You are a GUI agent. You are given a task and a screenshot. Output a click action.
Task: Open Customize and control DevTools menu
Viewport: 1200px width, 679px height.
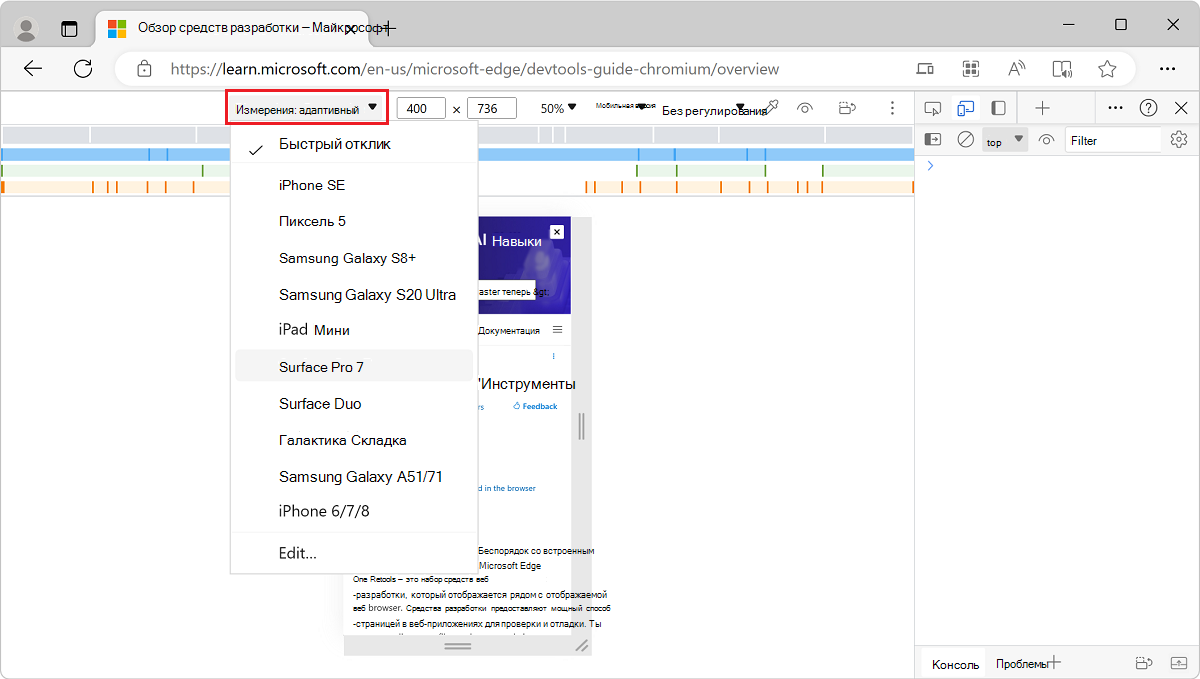[1116, 108]
